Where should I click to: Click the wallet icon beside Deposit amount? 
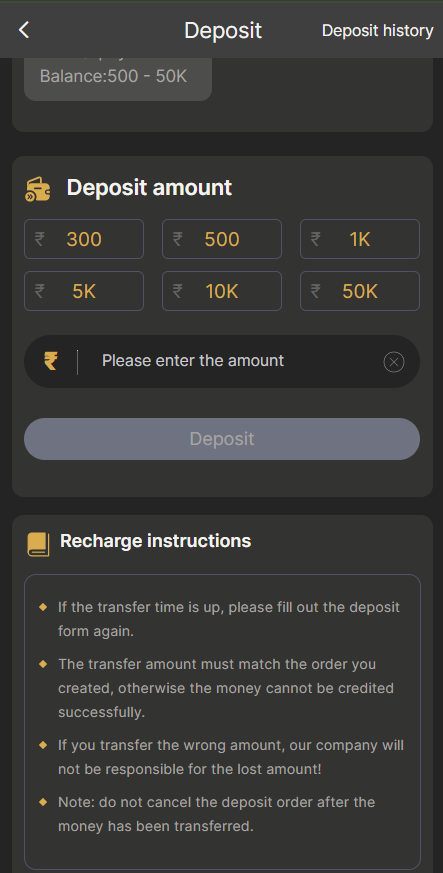[x=38, y=189]
